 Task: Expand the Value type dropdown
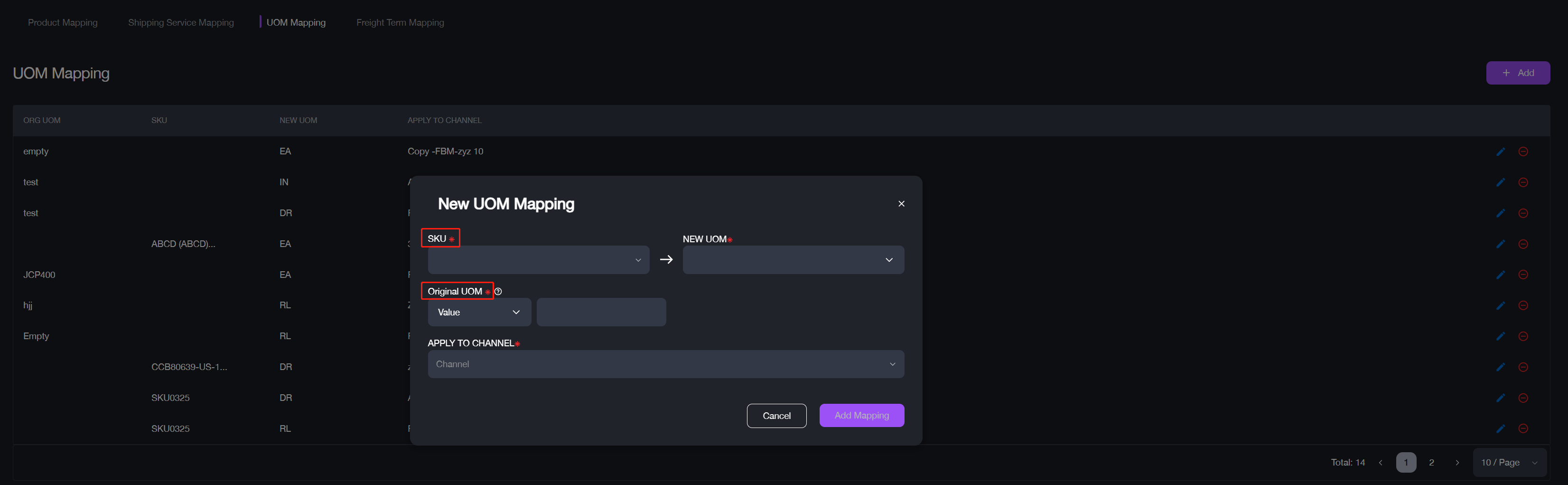pos(479,312)
